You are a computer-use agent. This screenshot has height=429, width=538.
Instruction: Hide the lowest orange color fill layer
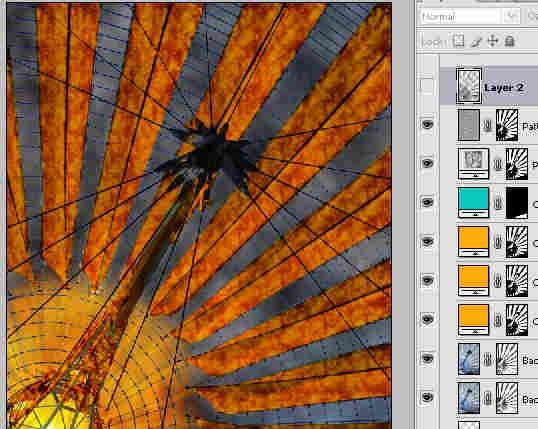click(x=427, y=320)
